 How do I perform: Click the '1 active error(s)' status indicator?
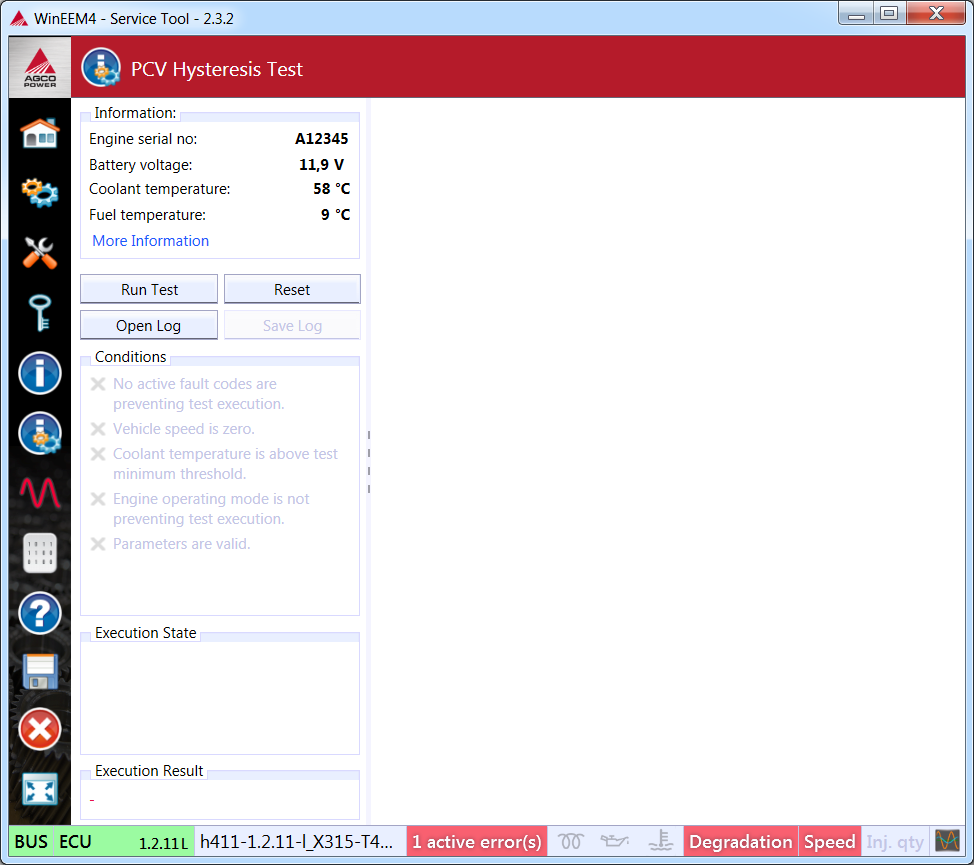pyautogui.click(x=477, y=842)
